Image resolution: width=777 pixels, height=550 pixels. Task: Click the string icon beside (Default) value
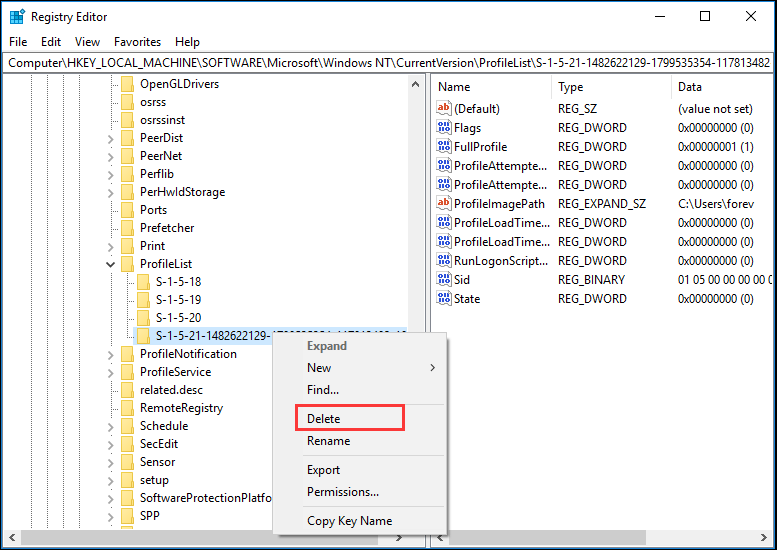[x=445, y=109]
